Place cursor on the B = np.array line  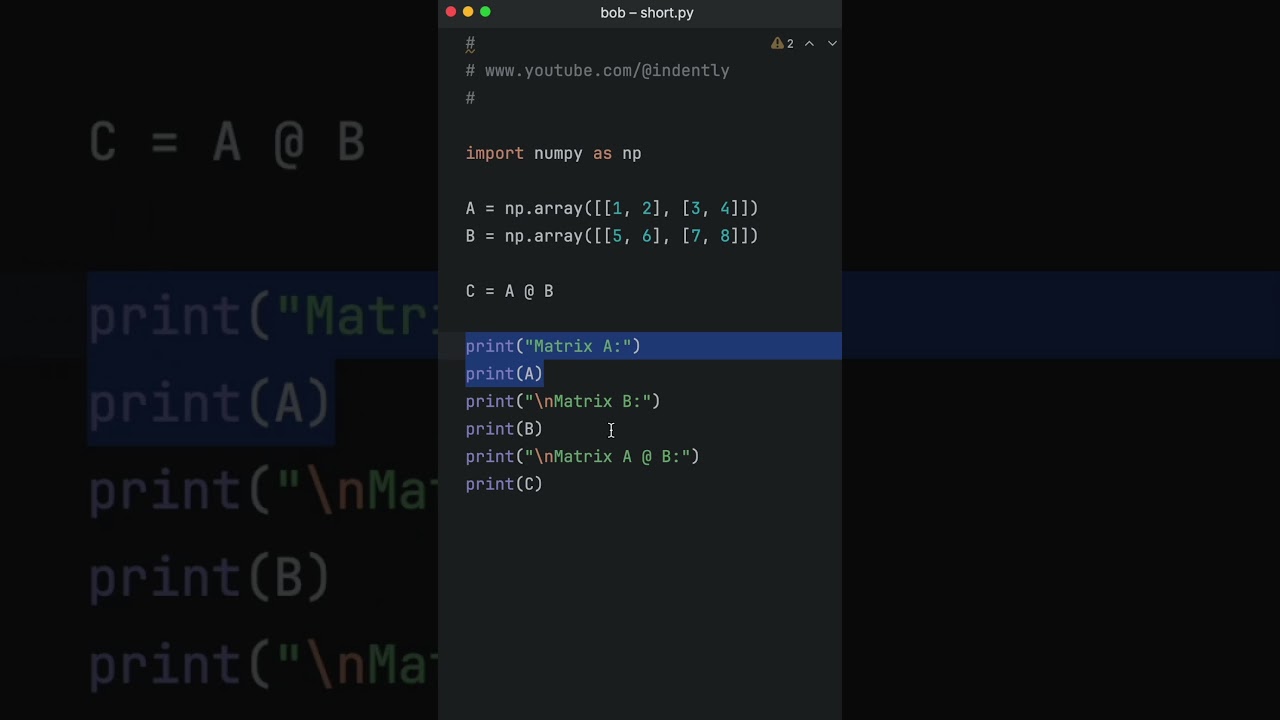[611, 236]
